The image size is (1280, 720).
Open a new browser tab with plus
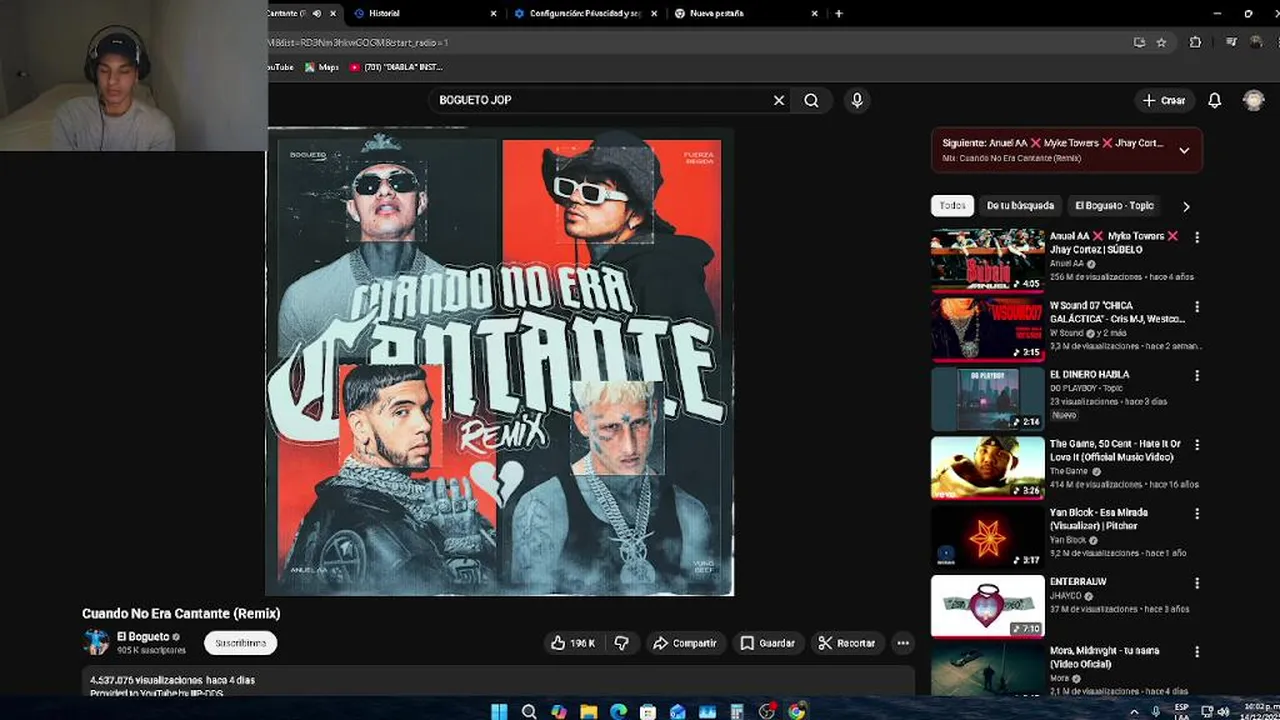[839, 13]
